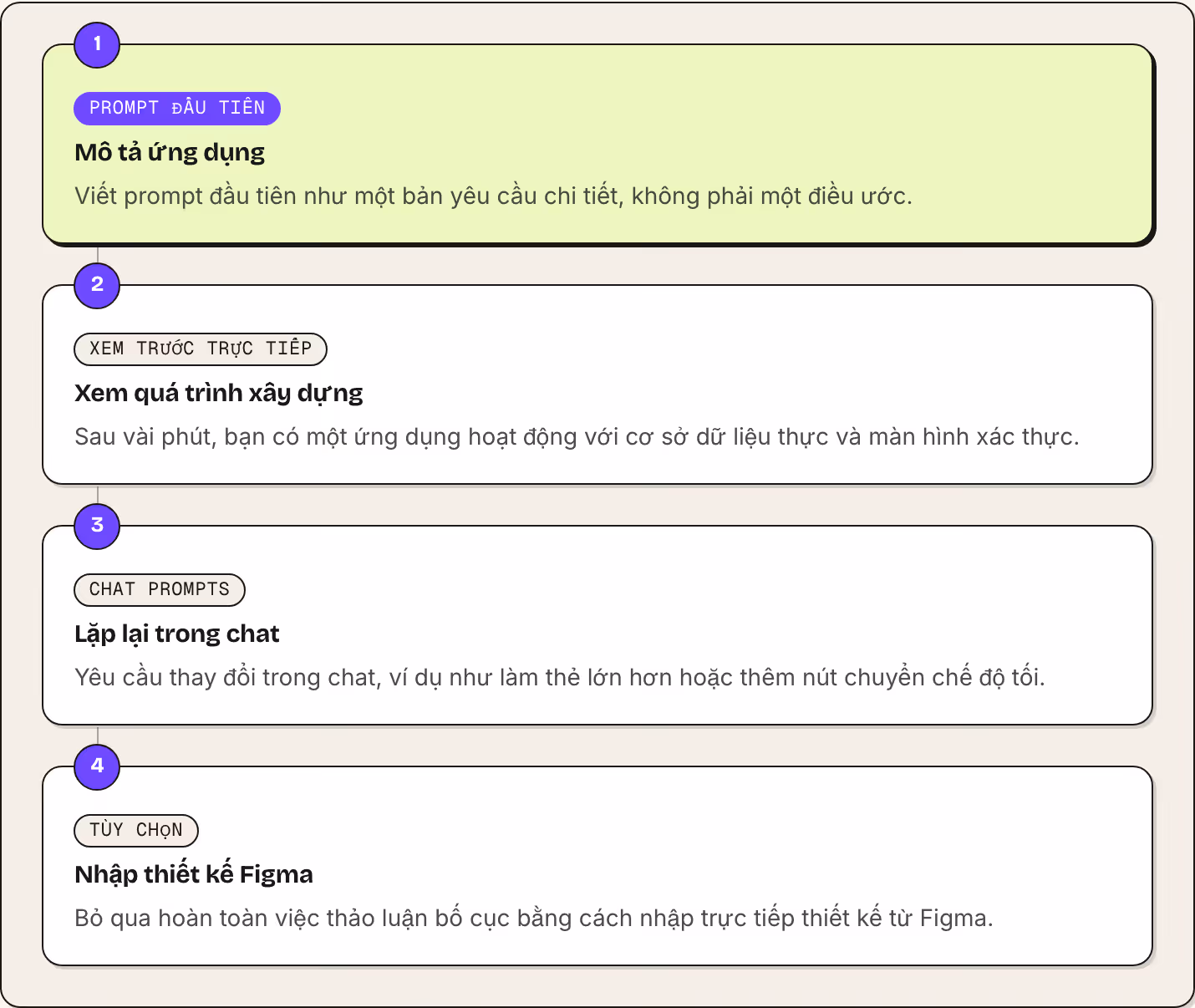This screenshot has width=1195, height=1008.
Task: Click description starting 'Yêu cầu thay đổi trong chat'
Action: (x=560, y=678)
